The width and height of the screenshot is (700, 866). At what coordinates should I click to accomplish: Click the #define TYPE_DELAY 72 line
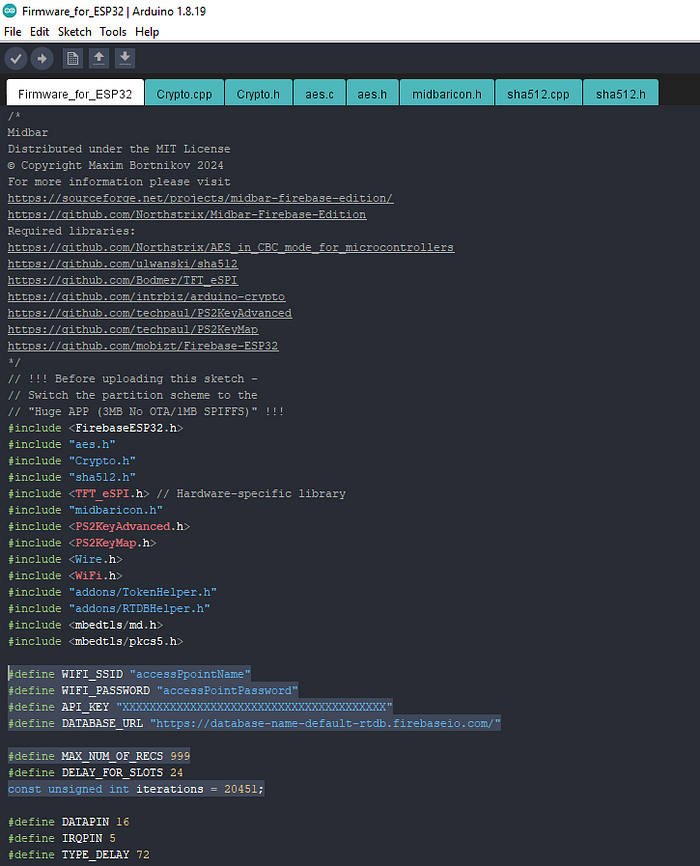pos(78,854)
